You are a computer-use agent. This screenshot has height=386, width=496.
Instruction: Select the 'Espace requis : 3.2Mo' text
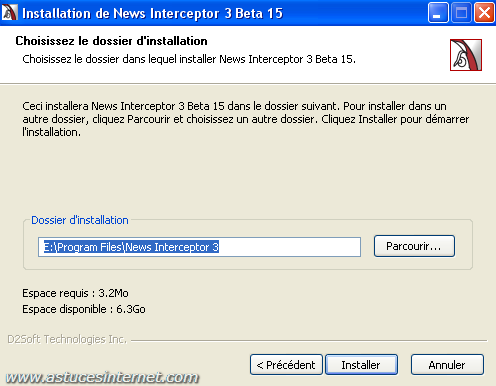tap(75, 293)
